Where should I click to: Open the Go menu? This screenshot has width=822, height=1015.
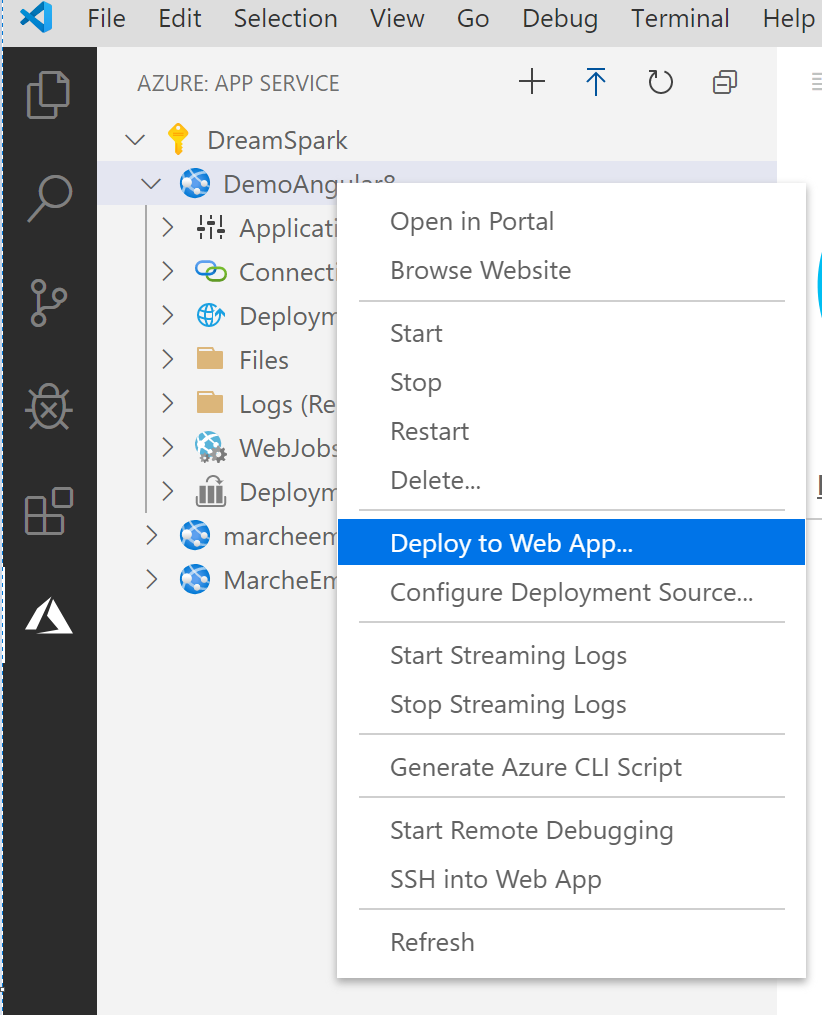click(x=472, y=18)
